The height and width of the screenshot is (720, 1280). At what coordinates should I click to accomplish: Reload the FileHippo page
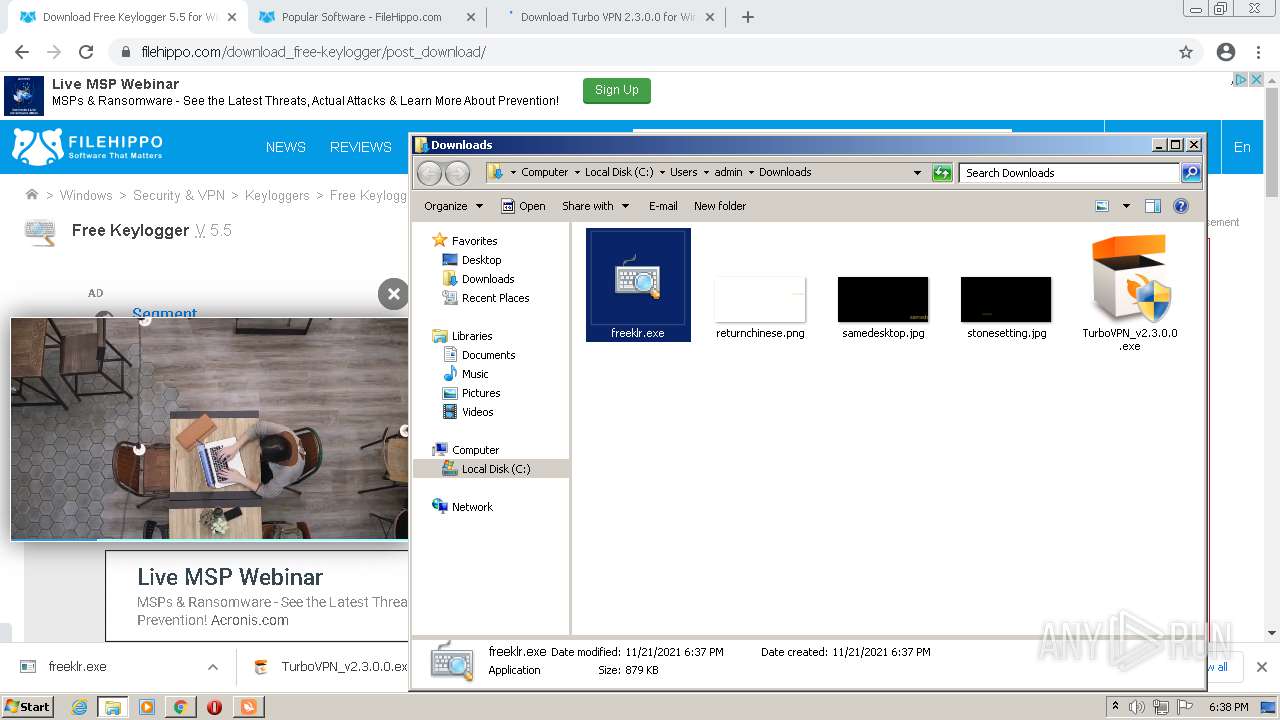[x=86, y=52]
